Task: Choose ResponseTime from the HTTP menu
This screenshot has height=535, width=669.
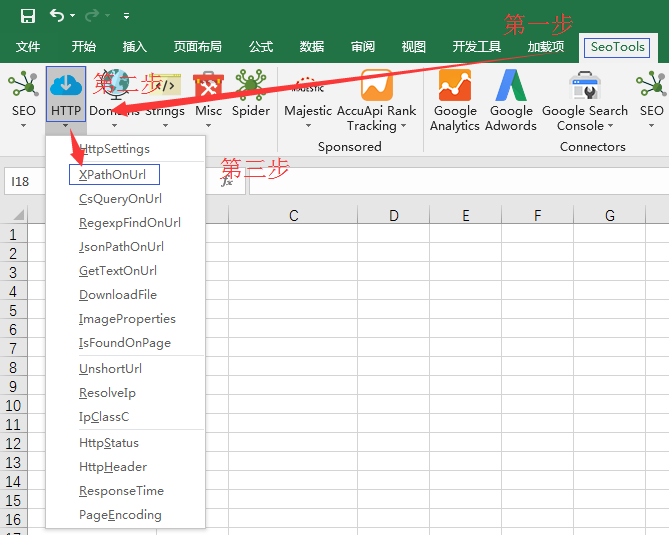Action: coord(125,491)
